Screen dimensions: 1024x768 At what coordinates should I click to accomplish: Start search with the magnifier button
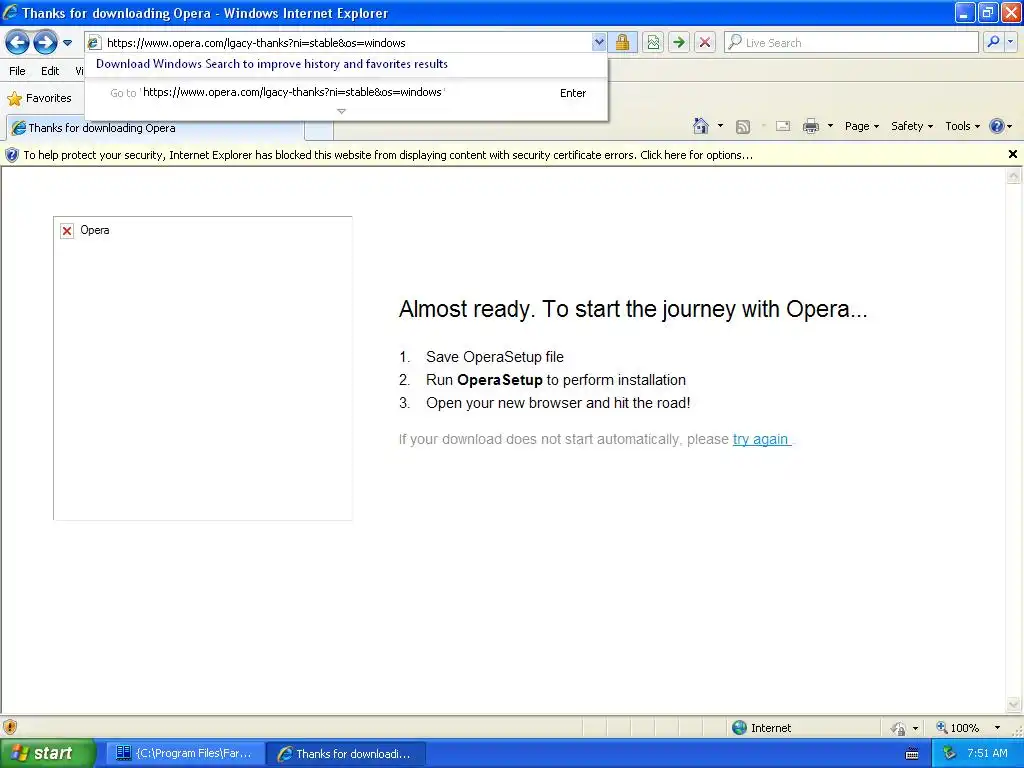(x=993, y=42)
